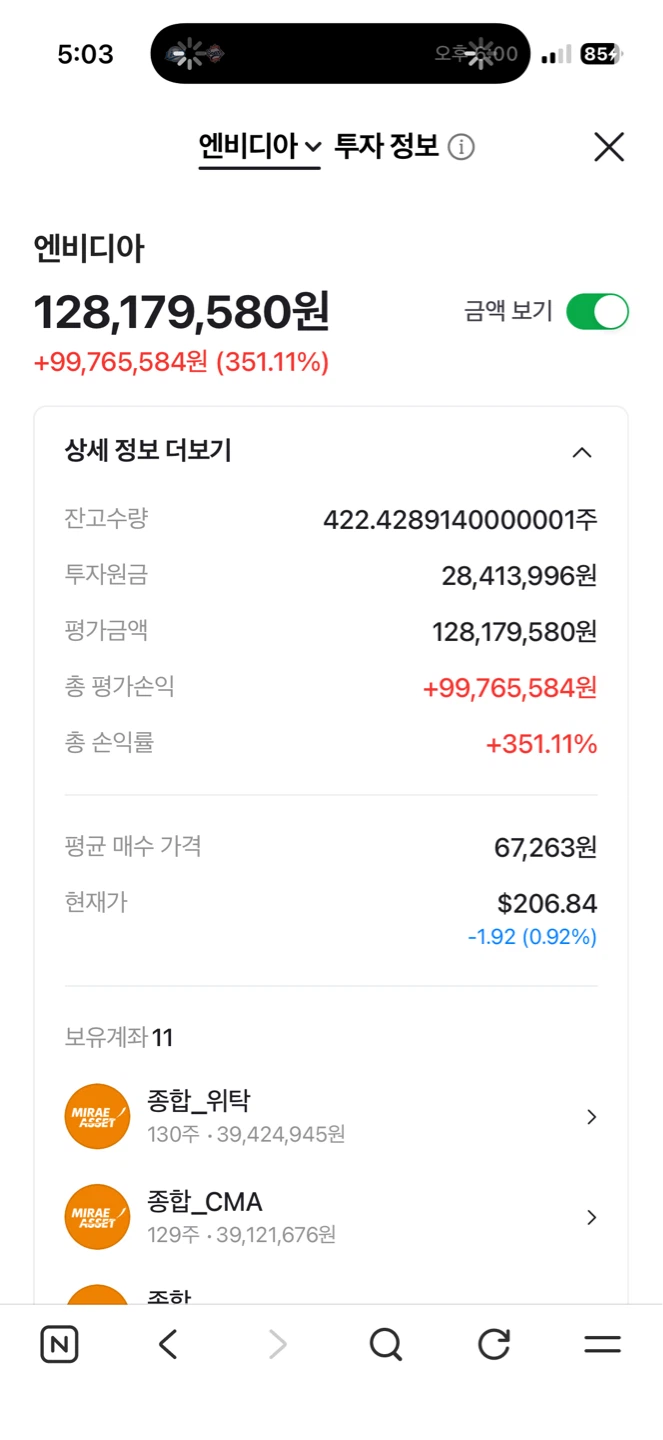Open the browser hamburger menu
This screenshot has height=1440, width=663.
coord(603,1344)
